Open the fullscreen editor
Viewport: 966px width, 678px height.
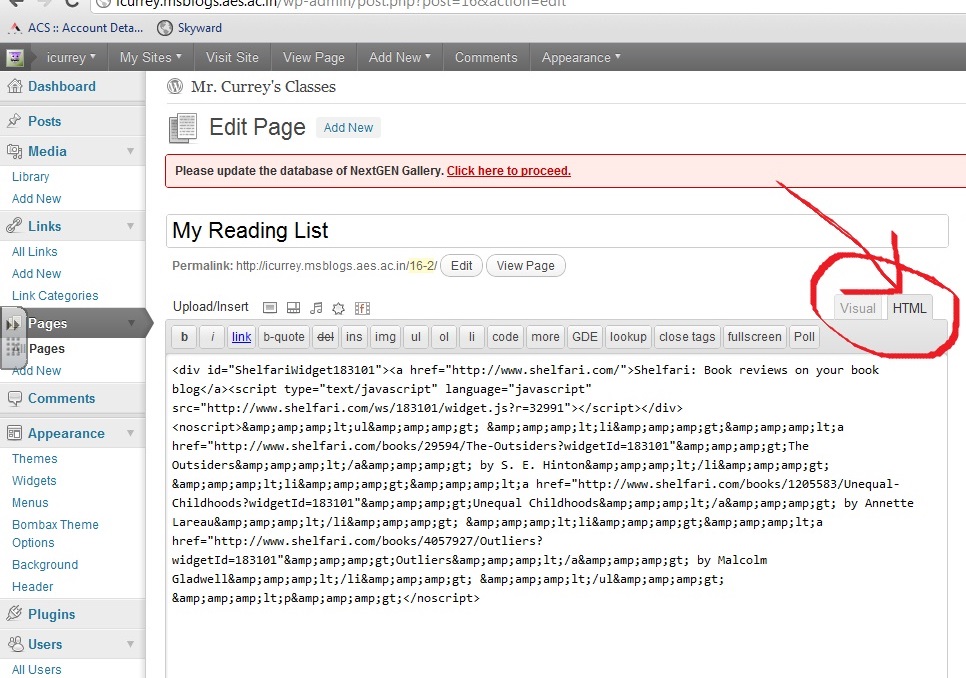pyautogui.click(x=754, y=337)
